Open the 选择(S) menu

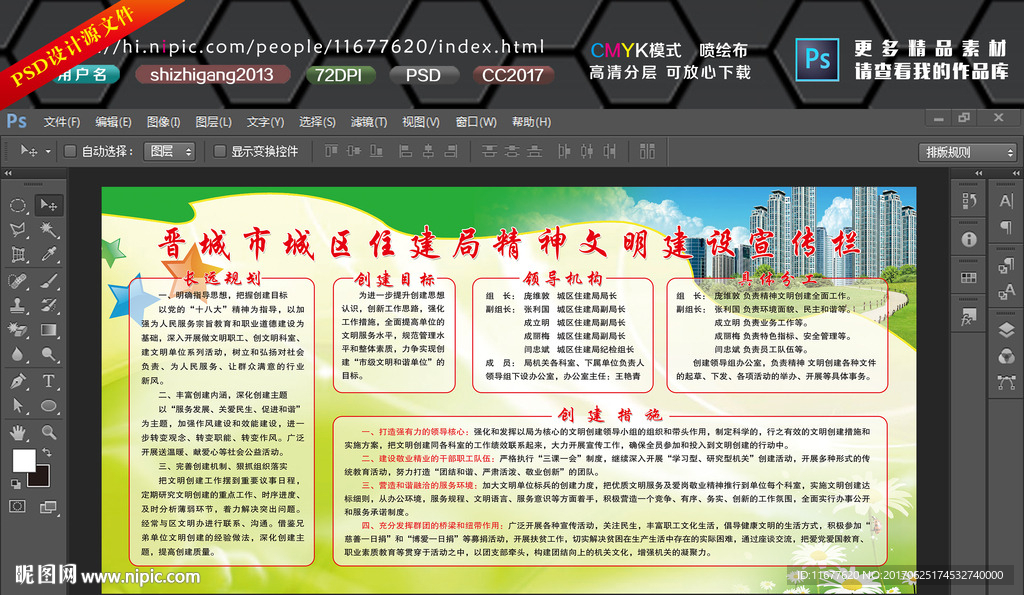(317, 122)
